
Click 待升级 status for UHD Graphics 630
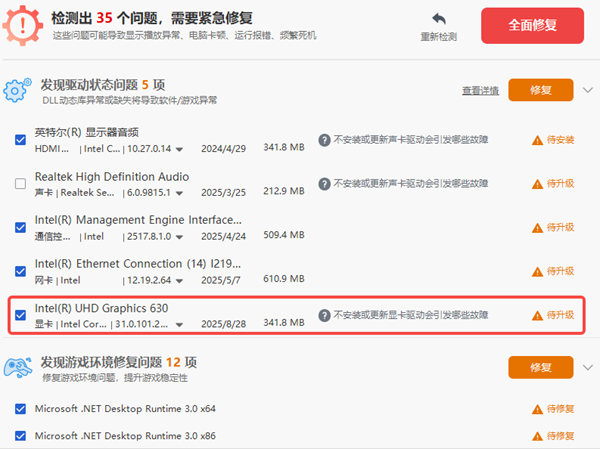559,315
